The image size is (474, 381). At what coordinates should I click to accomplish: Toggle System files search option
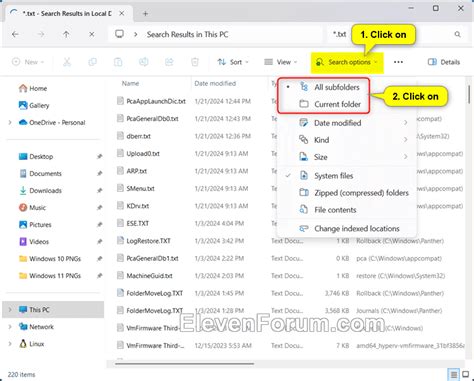pyautogui.click(x=347, y=176)
